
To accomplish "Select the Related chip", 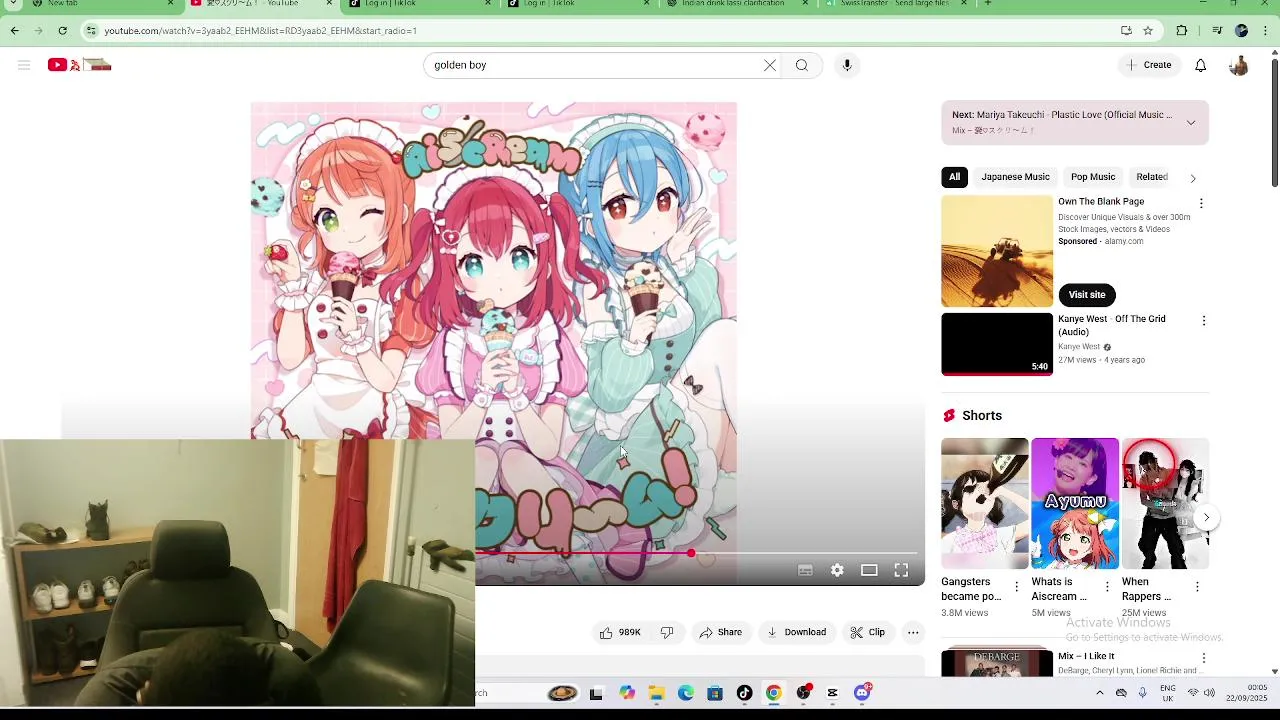I will click(x=1152, y=177).
